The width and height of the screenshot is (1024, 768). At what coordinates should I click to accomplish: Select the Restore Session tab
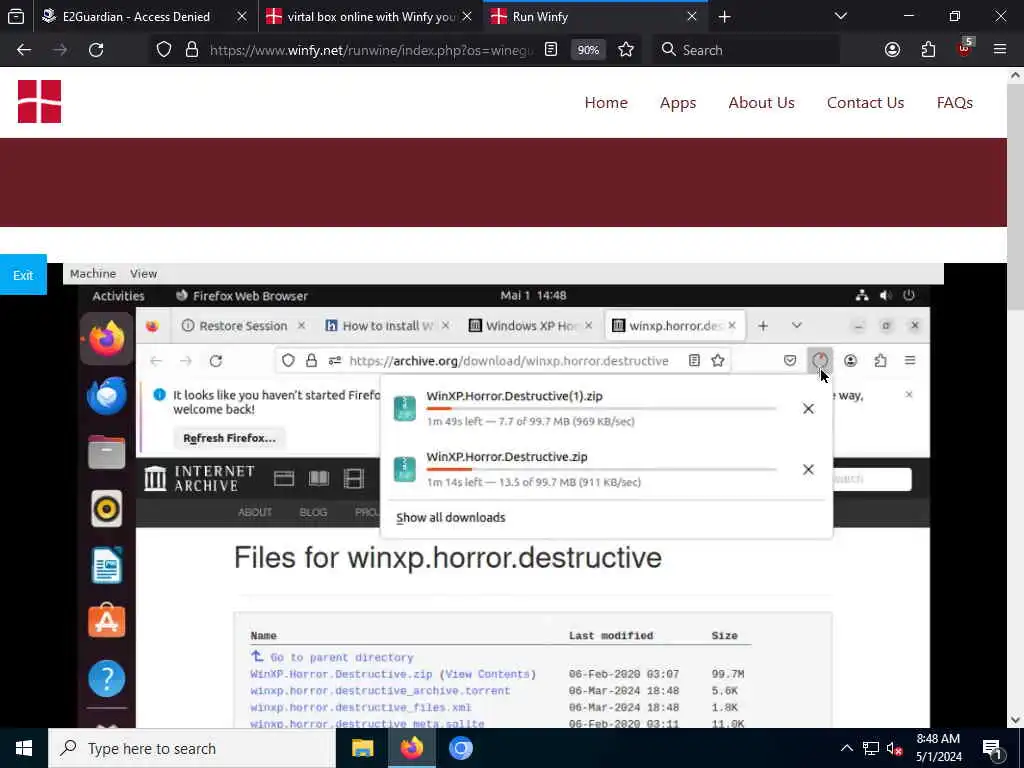(x=243, y=325)
